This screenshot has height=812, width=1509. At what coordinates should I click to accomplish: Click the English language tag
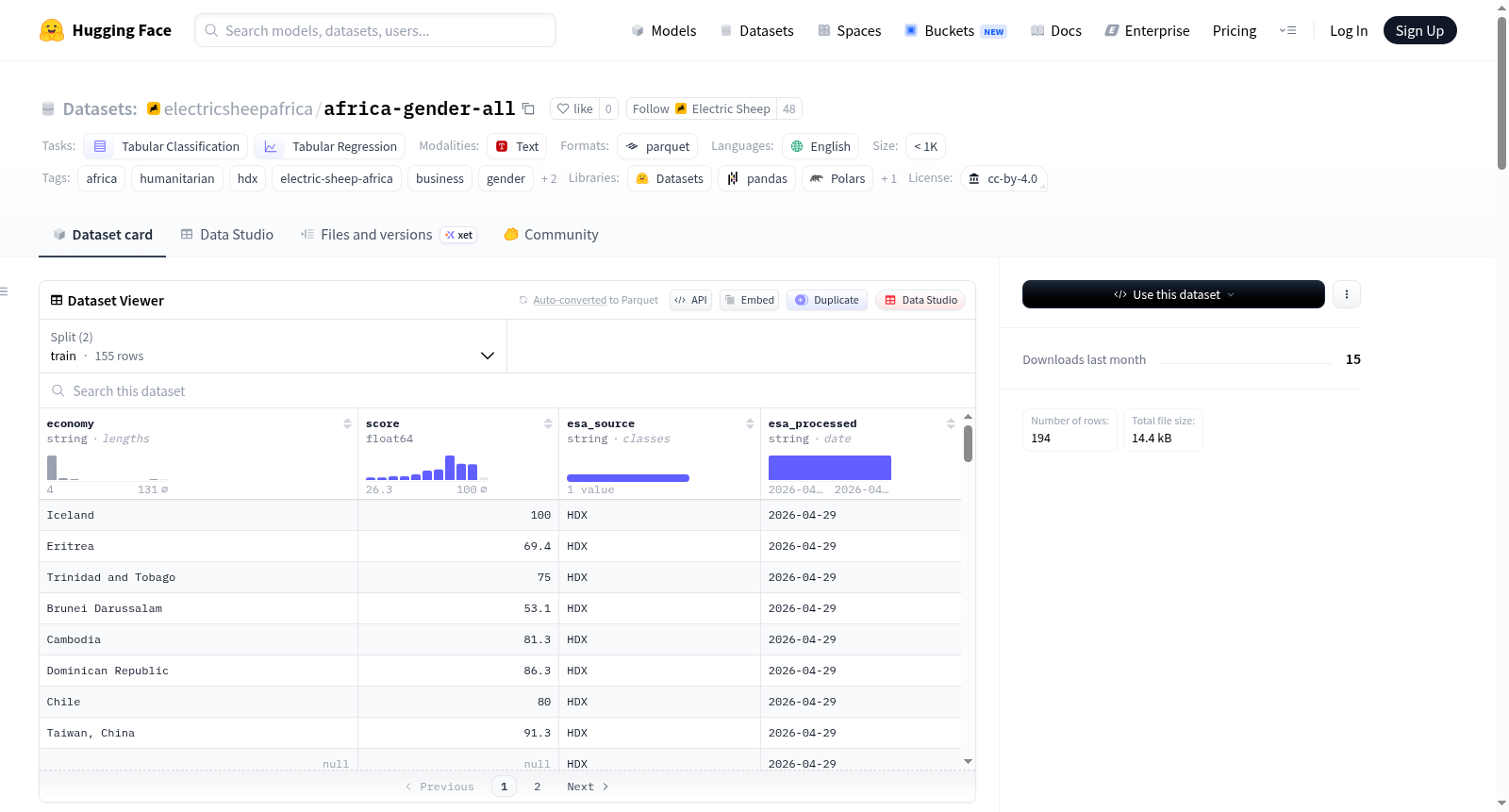tap(821, 146)
